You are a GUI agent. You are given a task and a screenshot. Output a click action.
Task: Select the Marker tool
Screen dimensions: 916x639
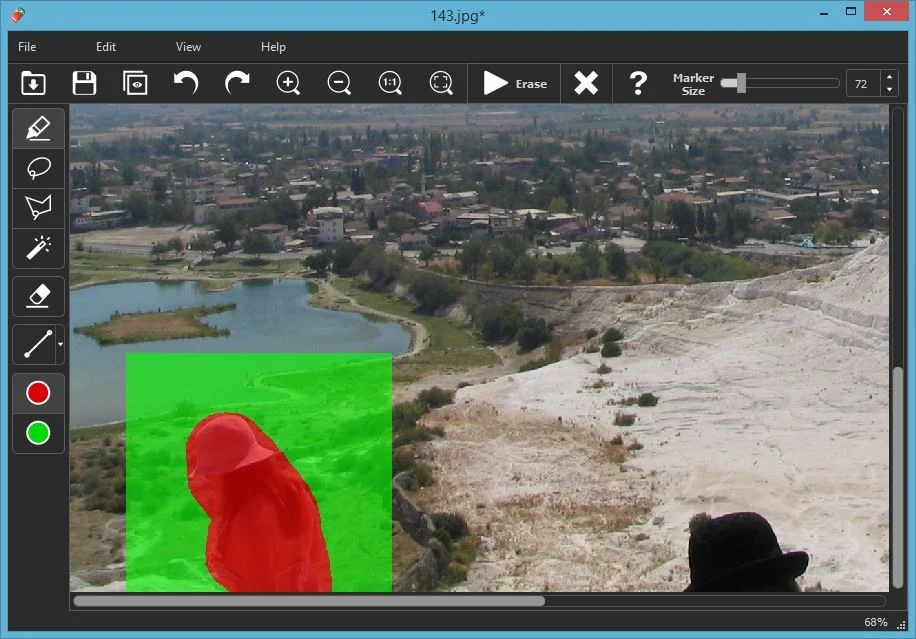pyautogui.click(x=38, y=128)
